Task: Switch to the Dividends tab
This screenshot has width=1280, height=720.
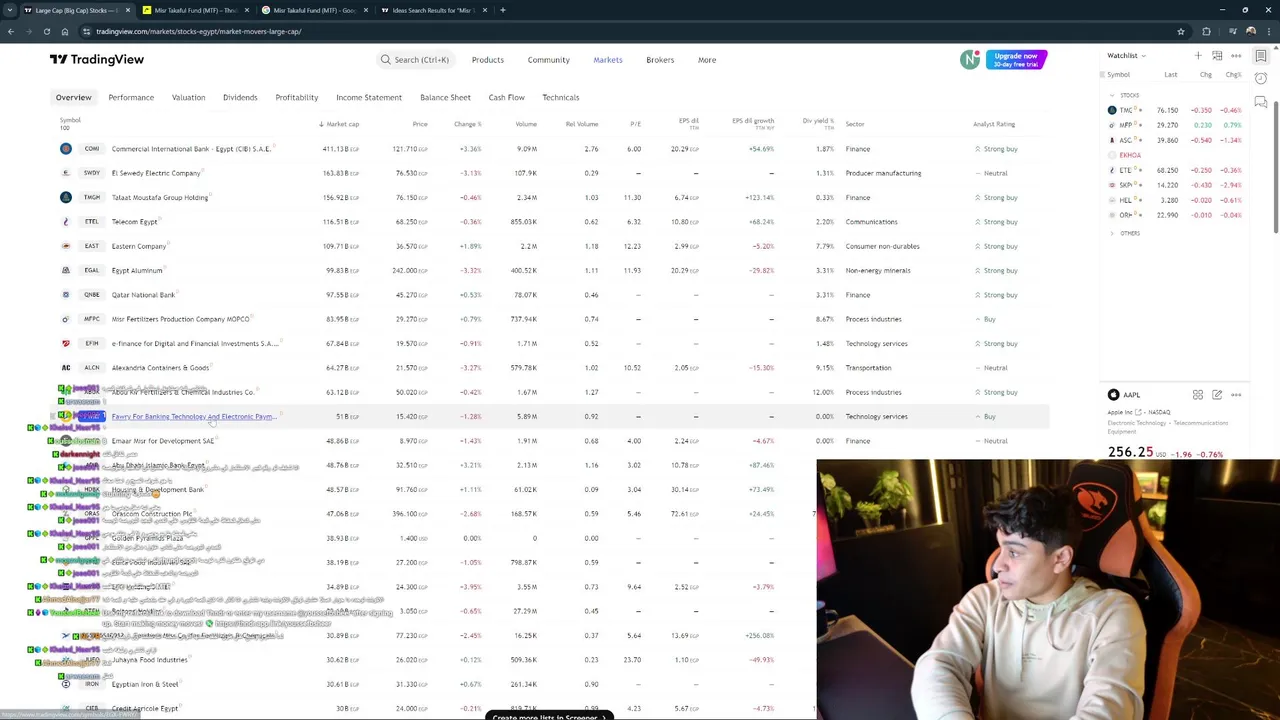Action: point(240,97)
